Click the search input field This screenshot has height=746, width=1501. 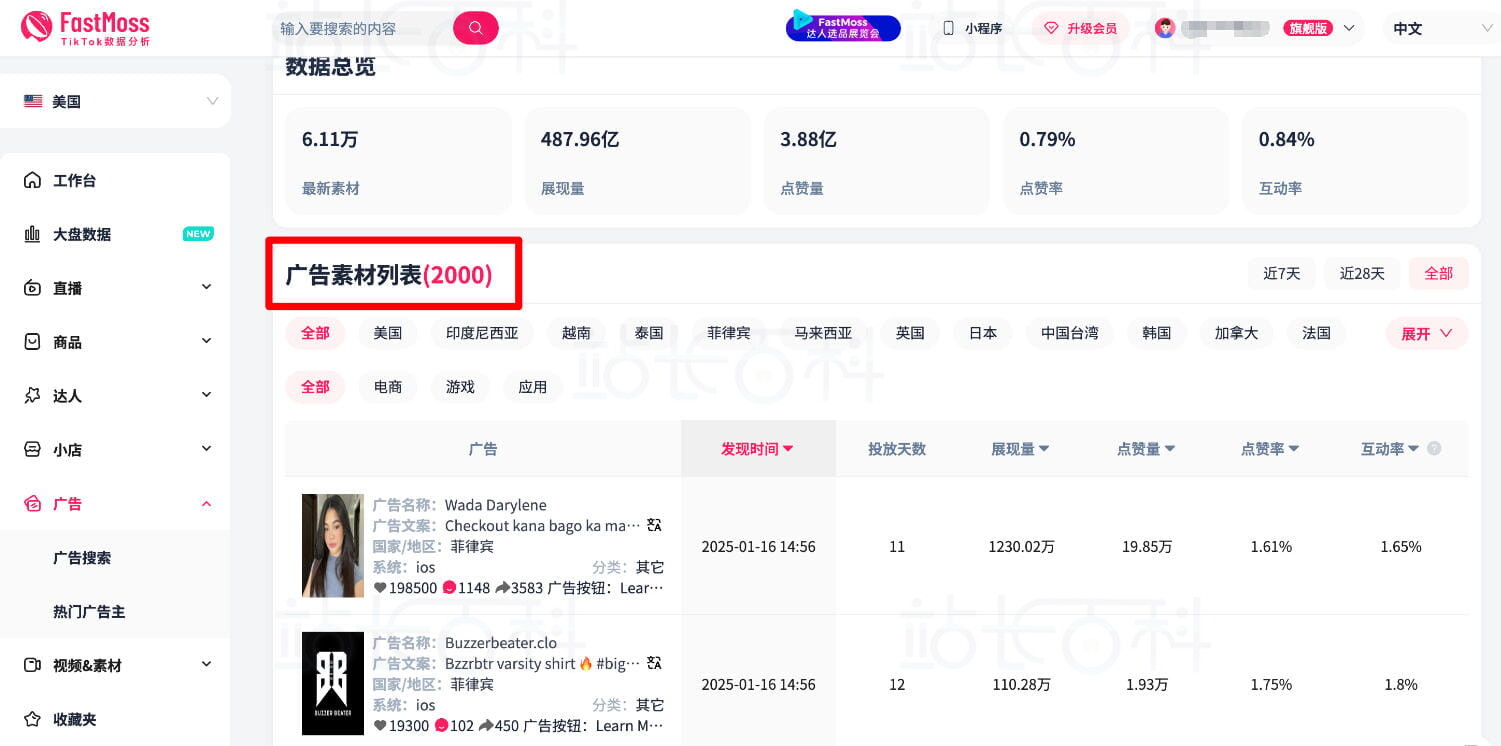tap(362, 28)
